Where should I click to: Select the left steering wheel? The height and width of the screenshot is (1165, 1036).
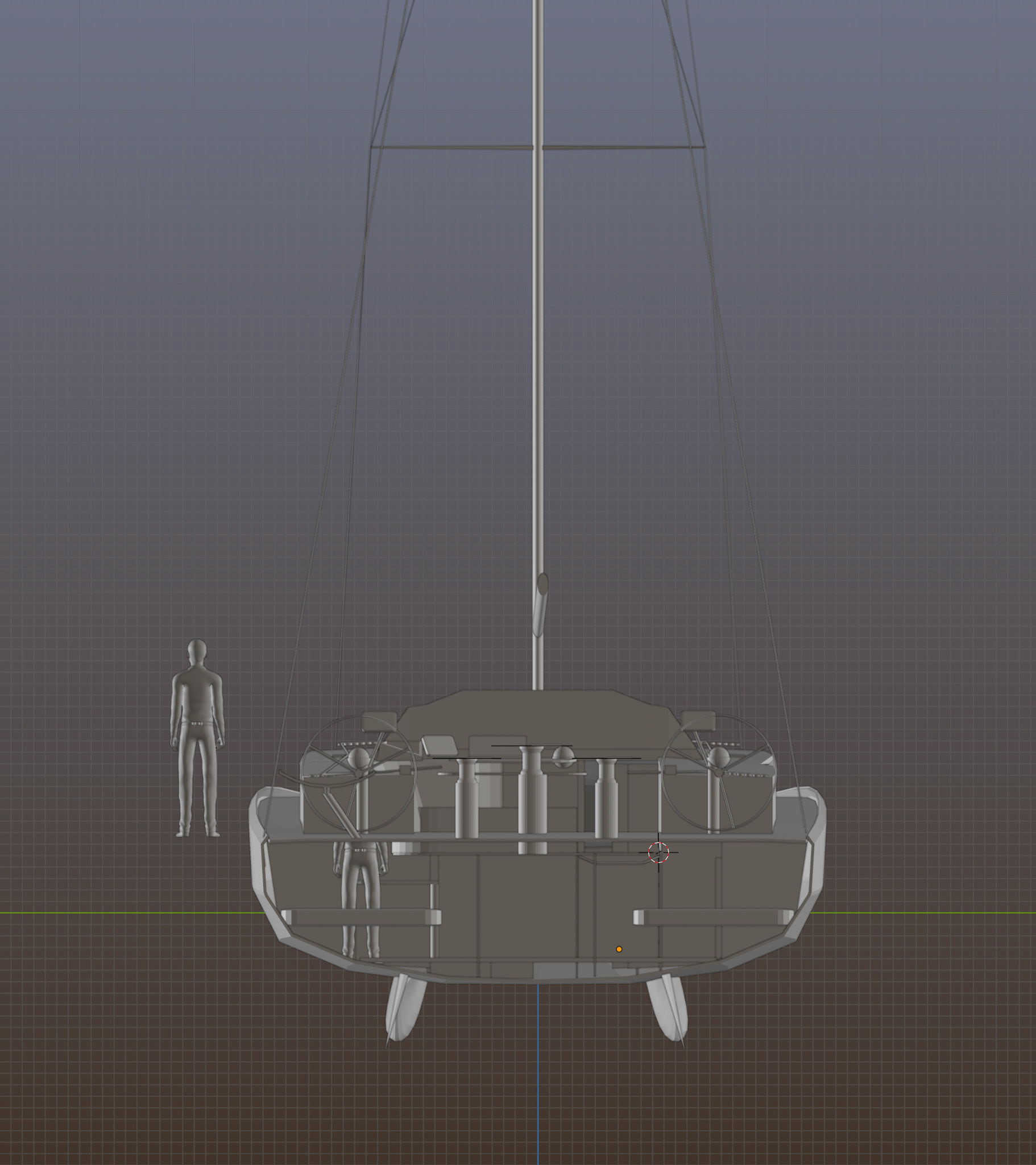coord(358,774)
